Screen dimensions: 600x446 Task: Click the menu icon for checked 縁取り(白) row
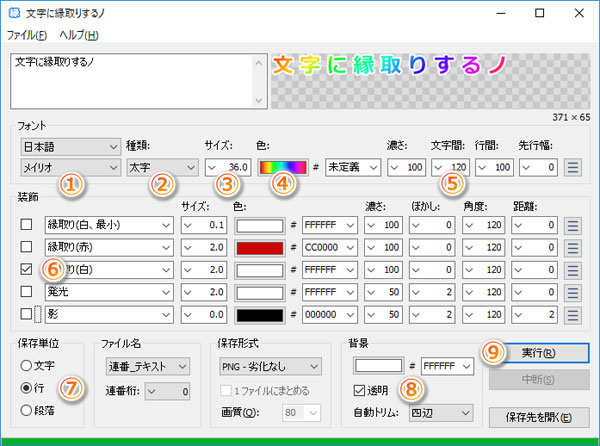click(573, 270)
